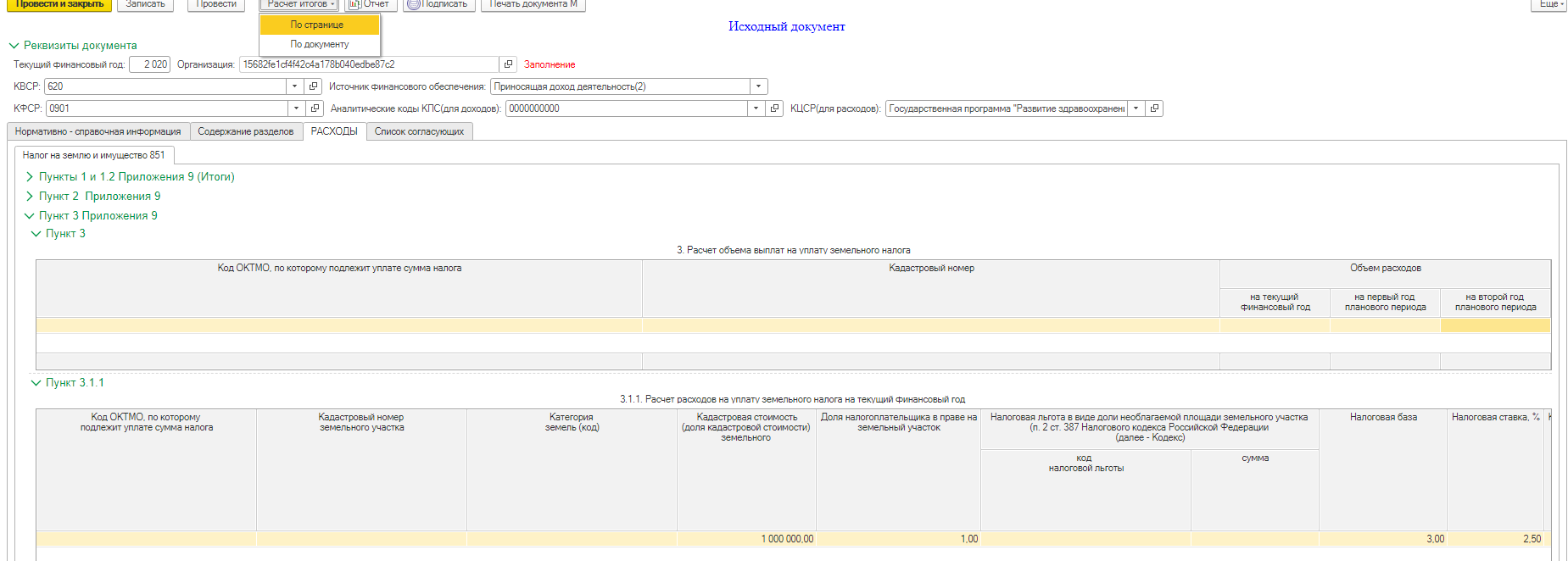The image size is (1568, 561).
Task: Click the Отчет report button
Action: point(370,4)
